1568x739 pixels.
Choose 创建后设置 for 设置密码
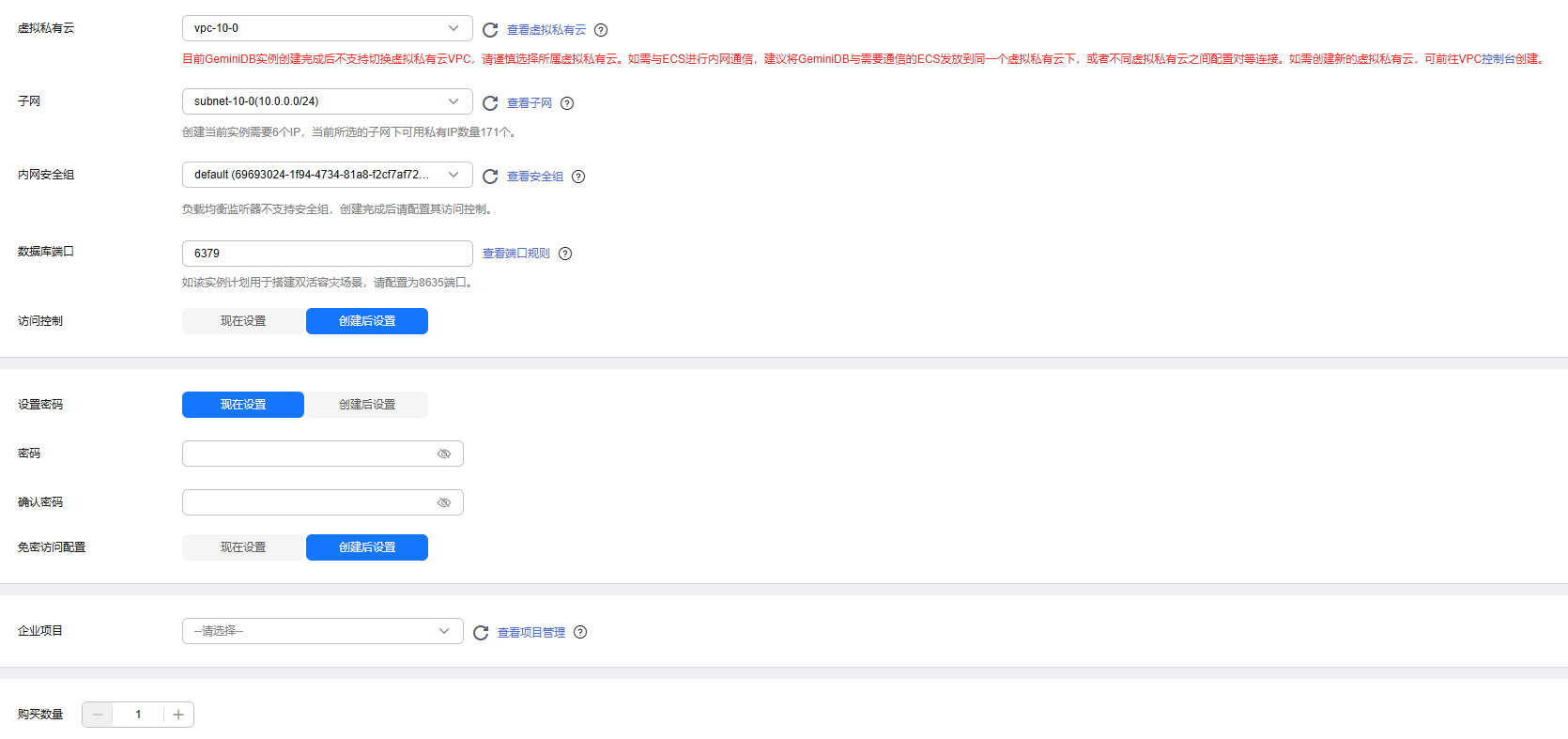click(x=367, y=405)
